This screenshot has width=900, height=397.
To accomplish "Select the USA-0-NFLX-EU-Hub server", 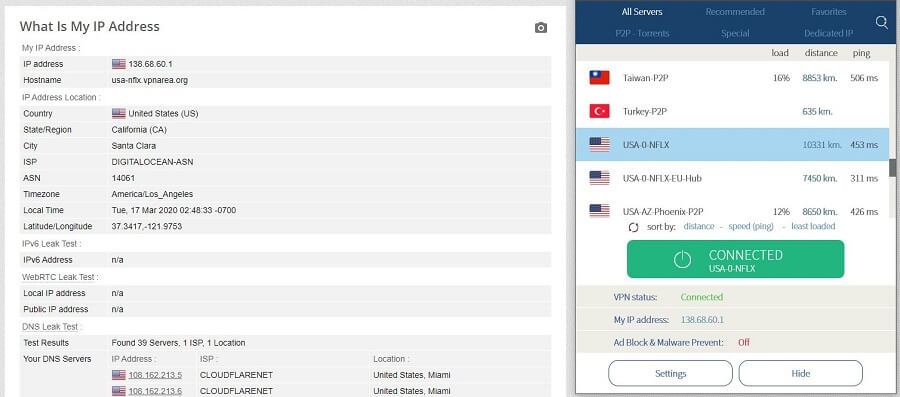I will (x=732, y=178).
